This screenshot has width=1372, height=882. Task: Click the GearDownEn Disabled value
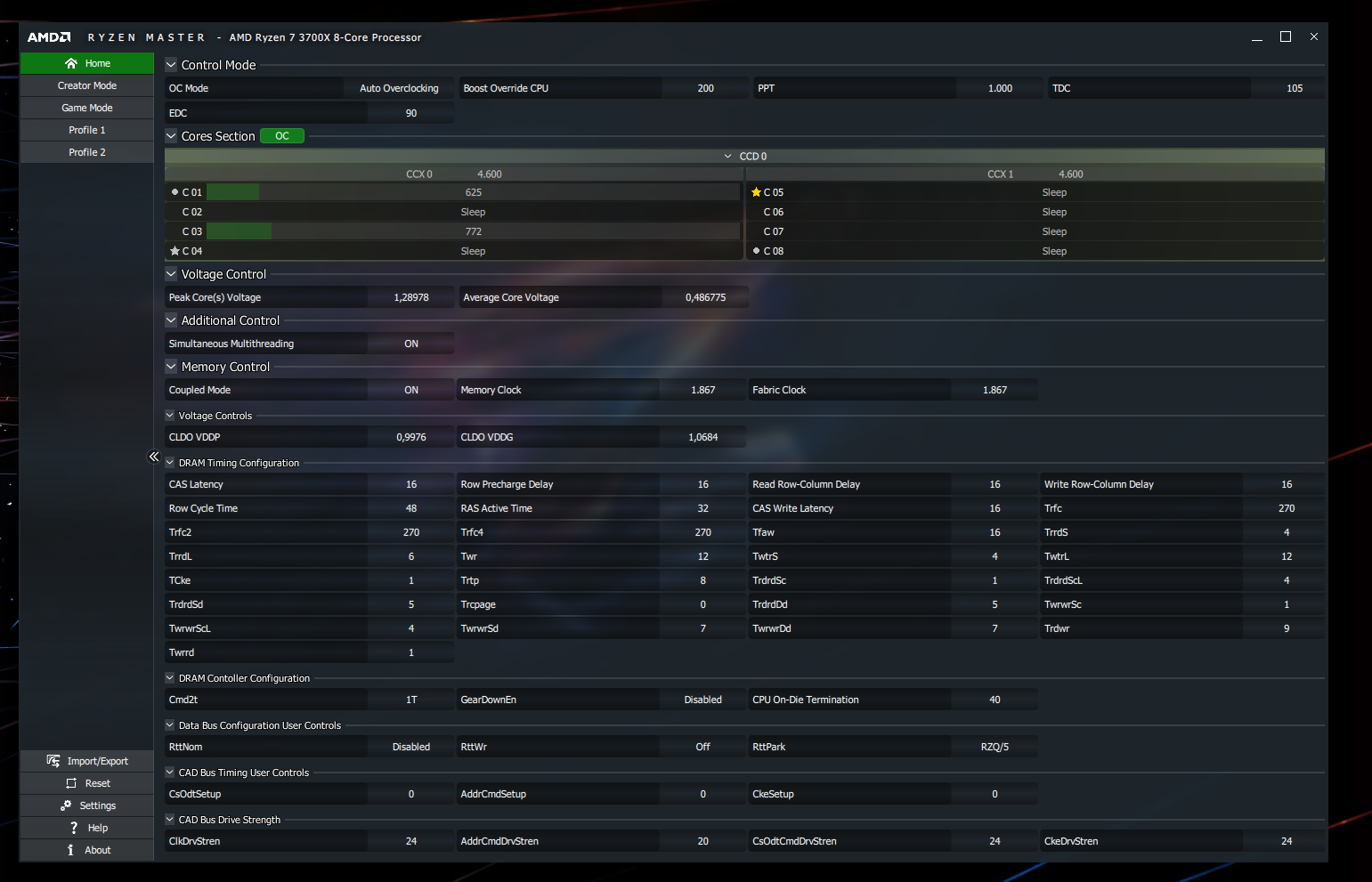[702, 700]
